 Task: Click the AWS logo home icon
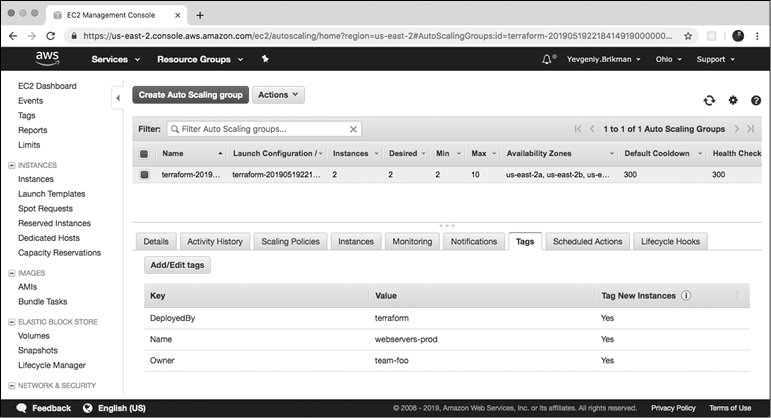(48, 59)
